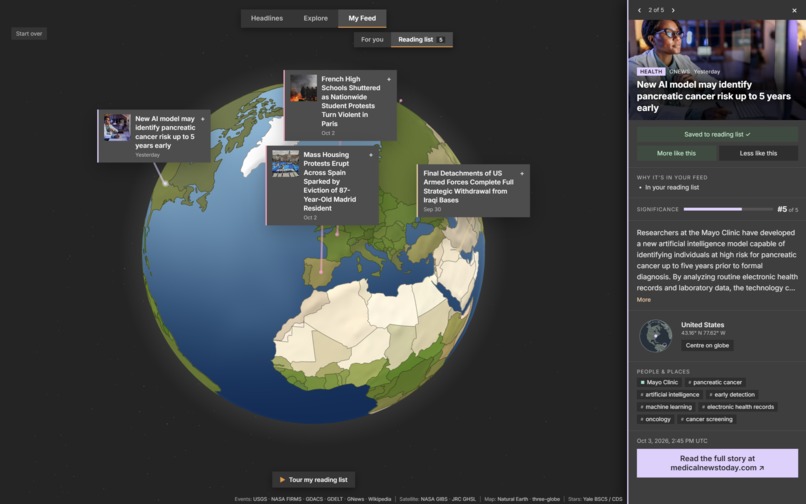Click the three-globe attribution link
Viewport: 806px width, 504px height.
point(545,499)
